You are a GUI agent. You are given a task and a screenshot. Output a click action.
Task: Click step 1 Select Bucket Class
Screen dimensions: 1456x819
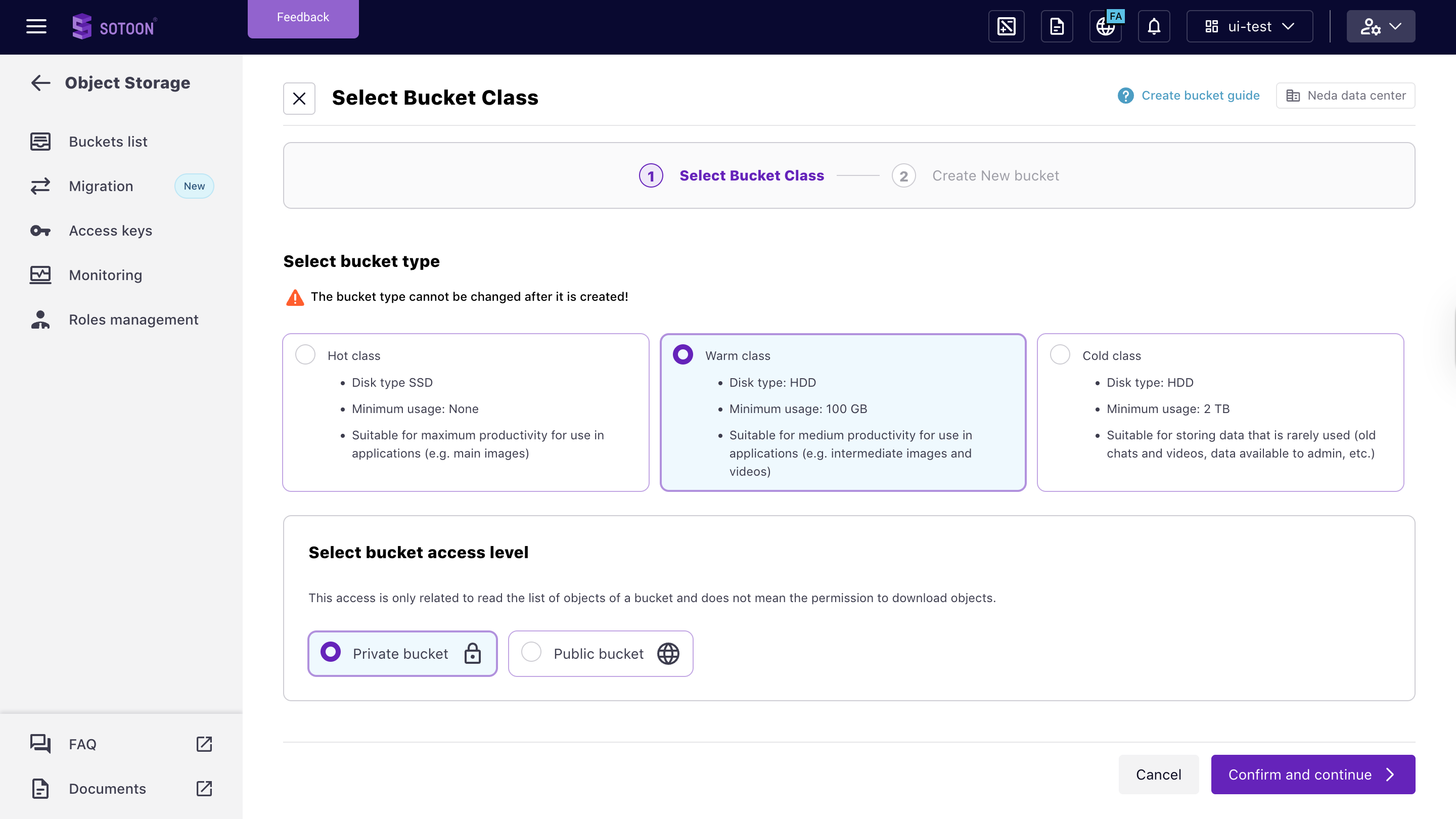pos(732,176)
